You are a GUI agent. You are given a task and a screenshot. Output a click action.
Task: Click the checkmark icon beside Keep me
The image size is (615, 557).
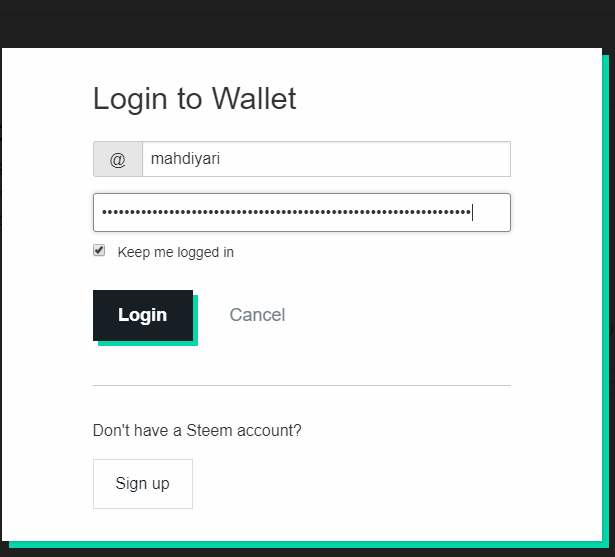[x=99, y=250]
